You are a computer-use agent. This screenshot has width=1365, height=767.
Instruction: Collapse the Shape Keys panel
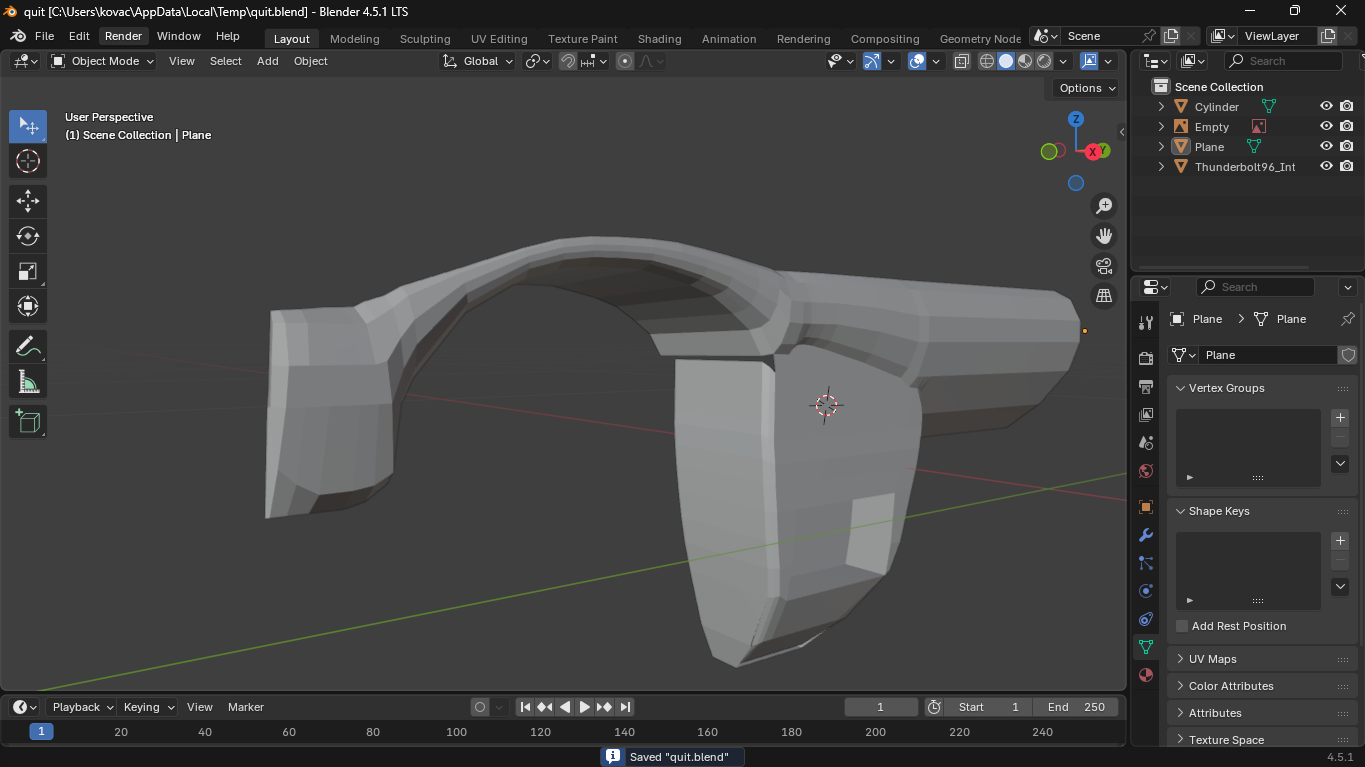pos(1180,511)
